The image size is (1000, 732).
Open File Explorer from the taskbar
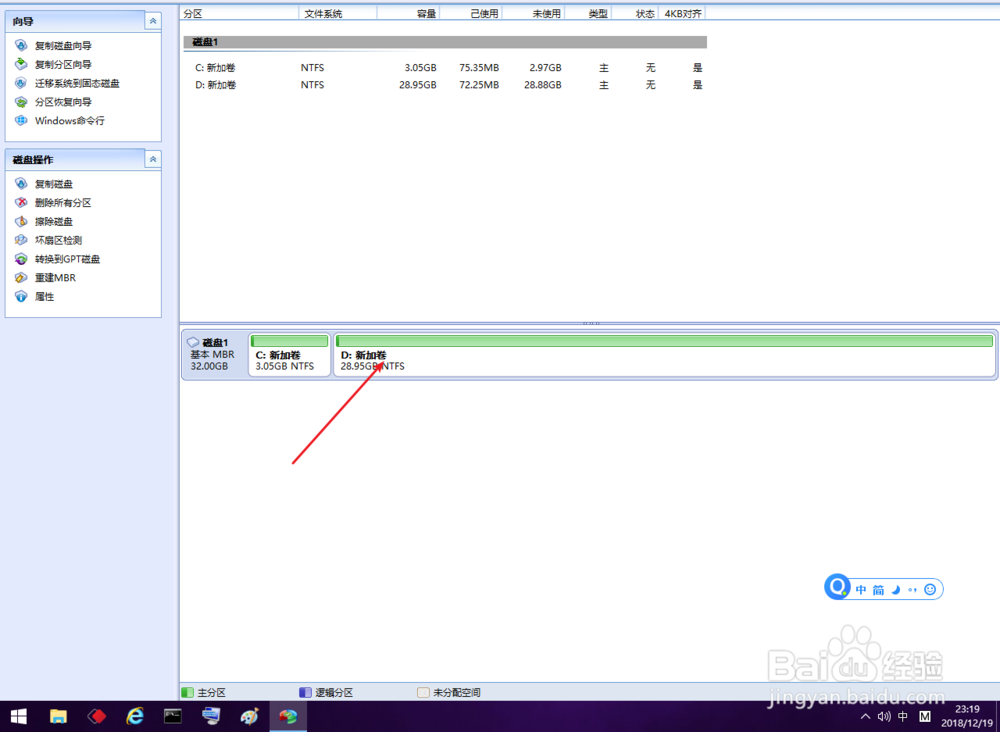click(58, 717)
